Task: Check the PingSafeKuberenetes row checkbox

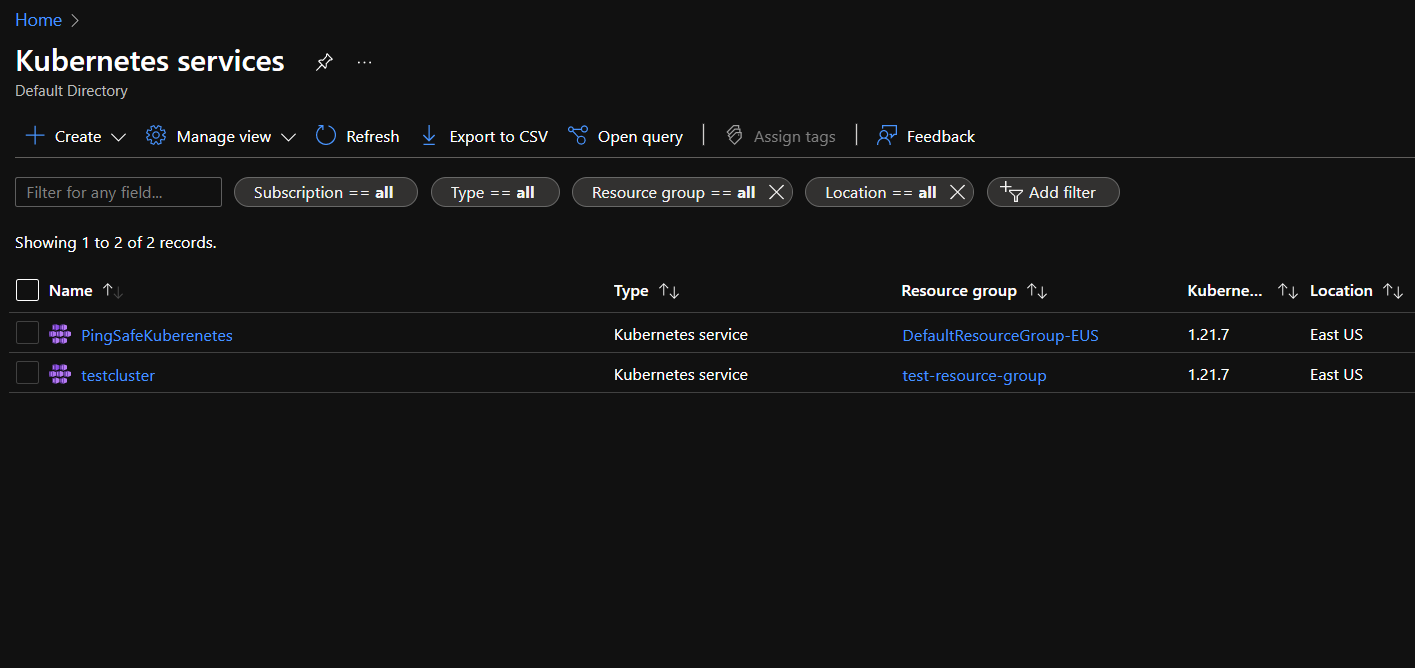Action: (28, 334)
